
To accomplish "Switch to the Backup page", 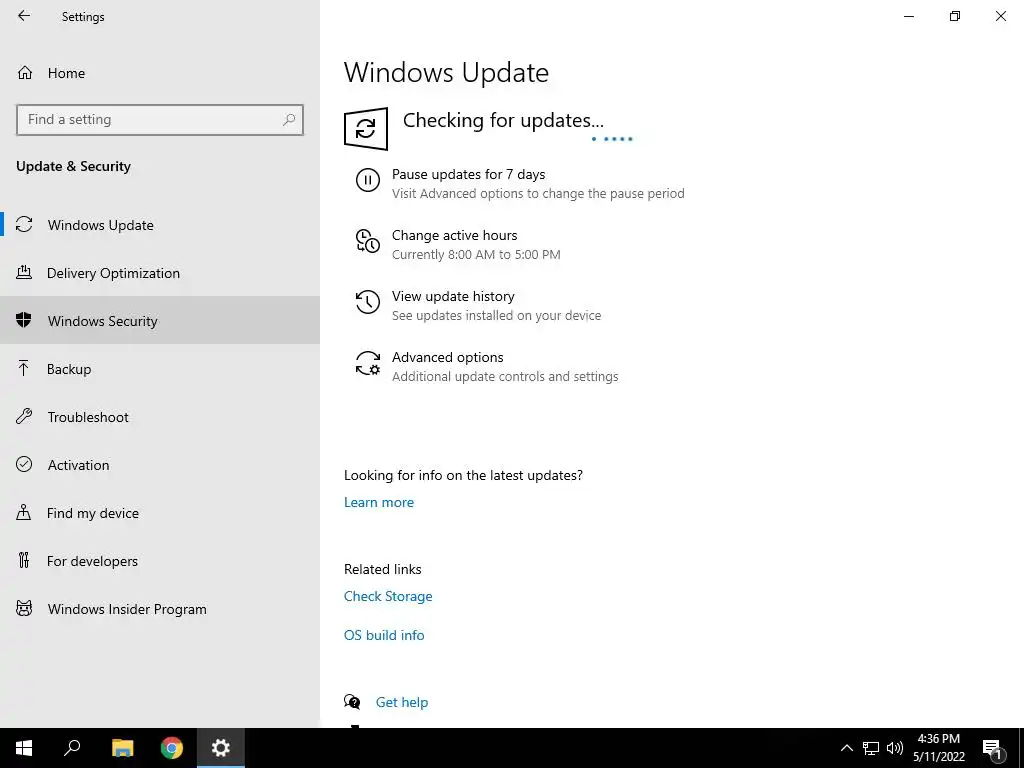I will 160,369.
